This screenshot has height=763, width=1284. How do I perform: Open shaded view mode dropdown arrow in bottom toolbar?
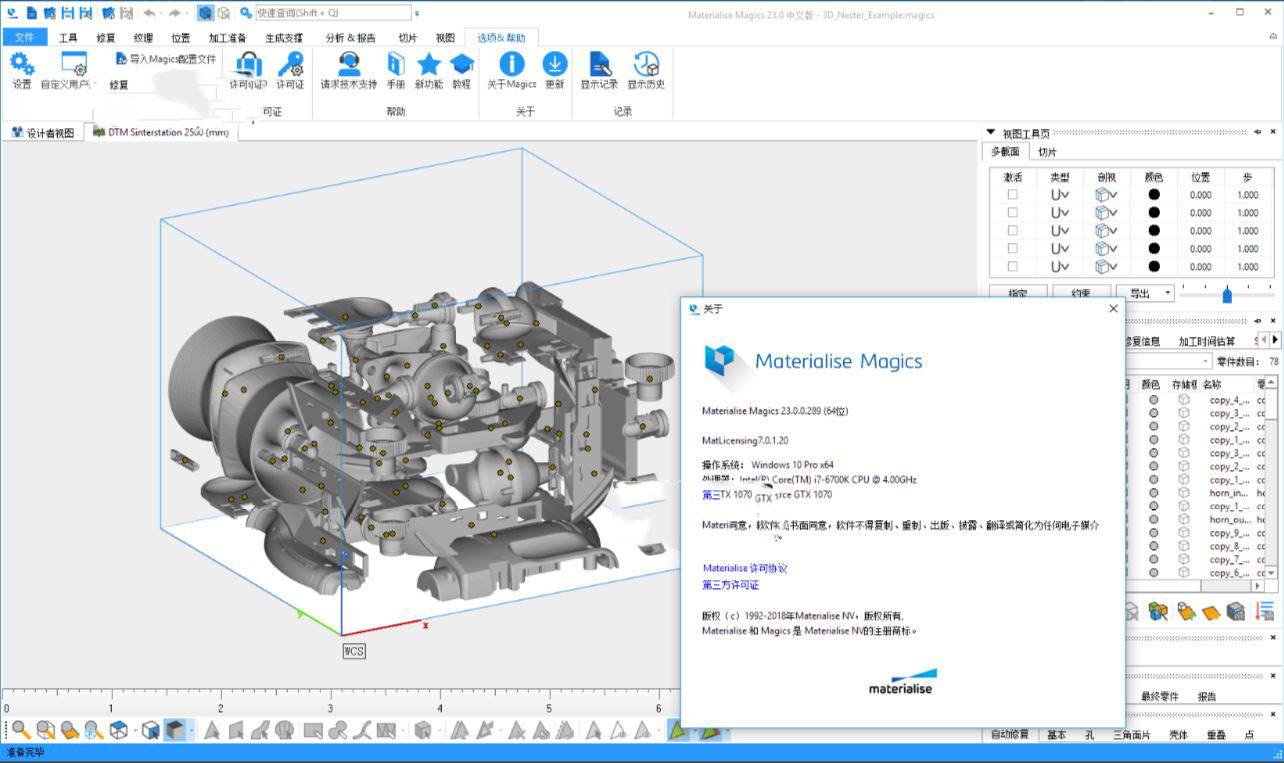tap(191, 731)
